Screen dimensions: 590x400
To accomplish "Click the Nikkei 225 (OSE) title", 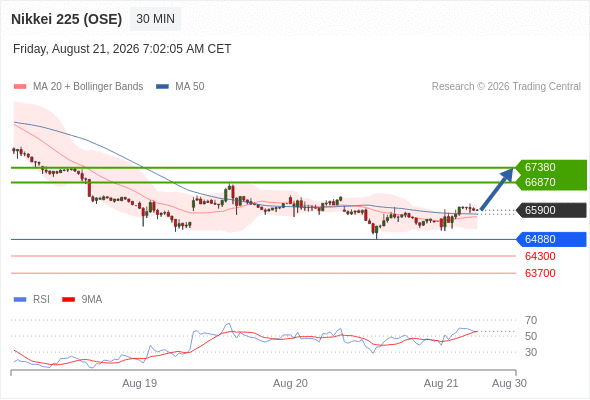I will (x=67, y=19).
